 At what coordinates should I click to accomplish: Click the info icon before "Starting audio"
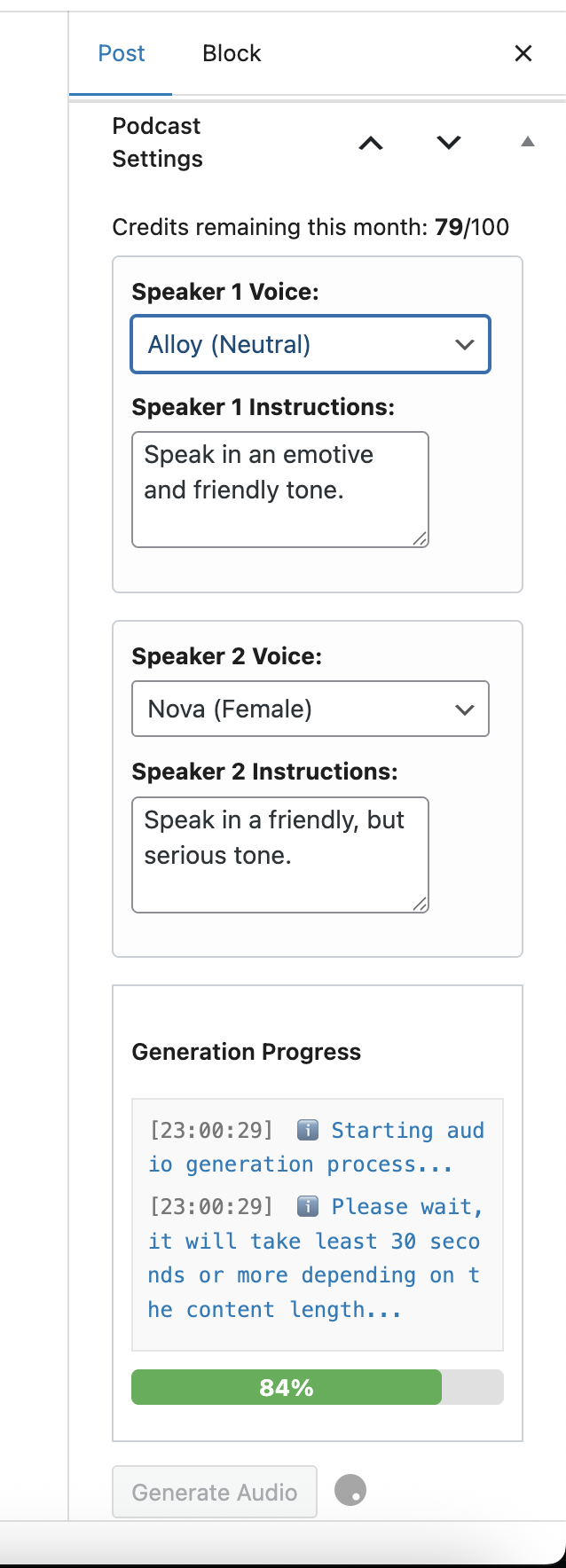click(307, 1131)
